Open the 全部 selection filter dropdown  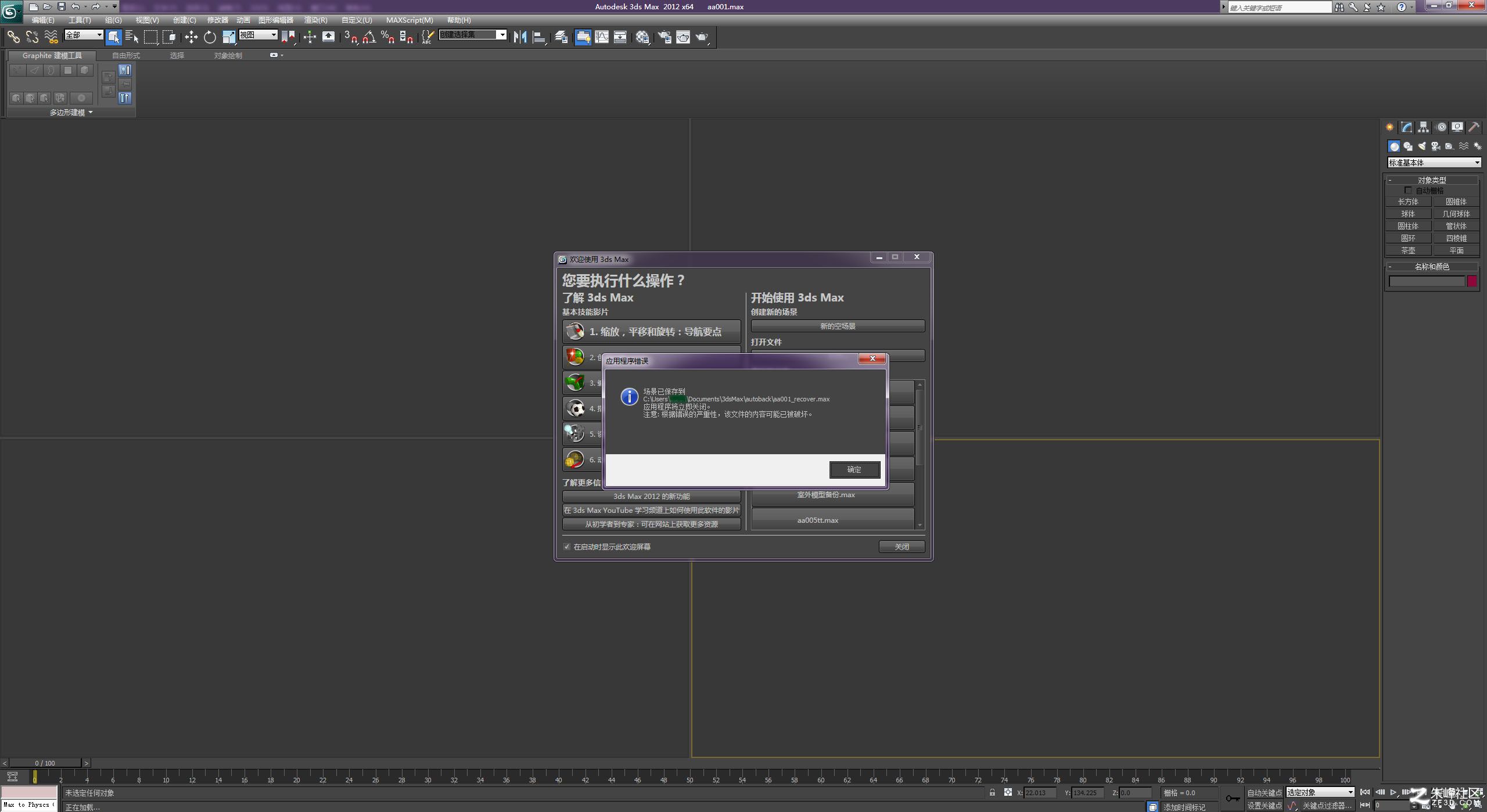[x=84, y=35]
